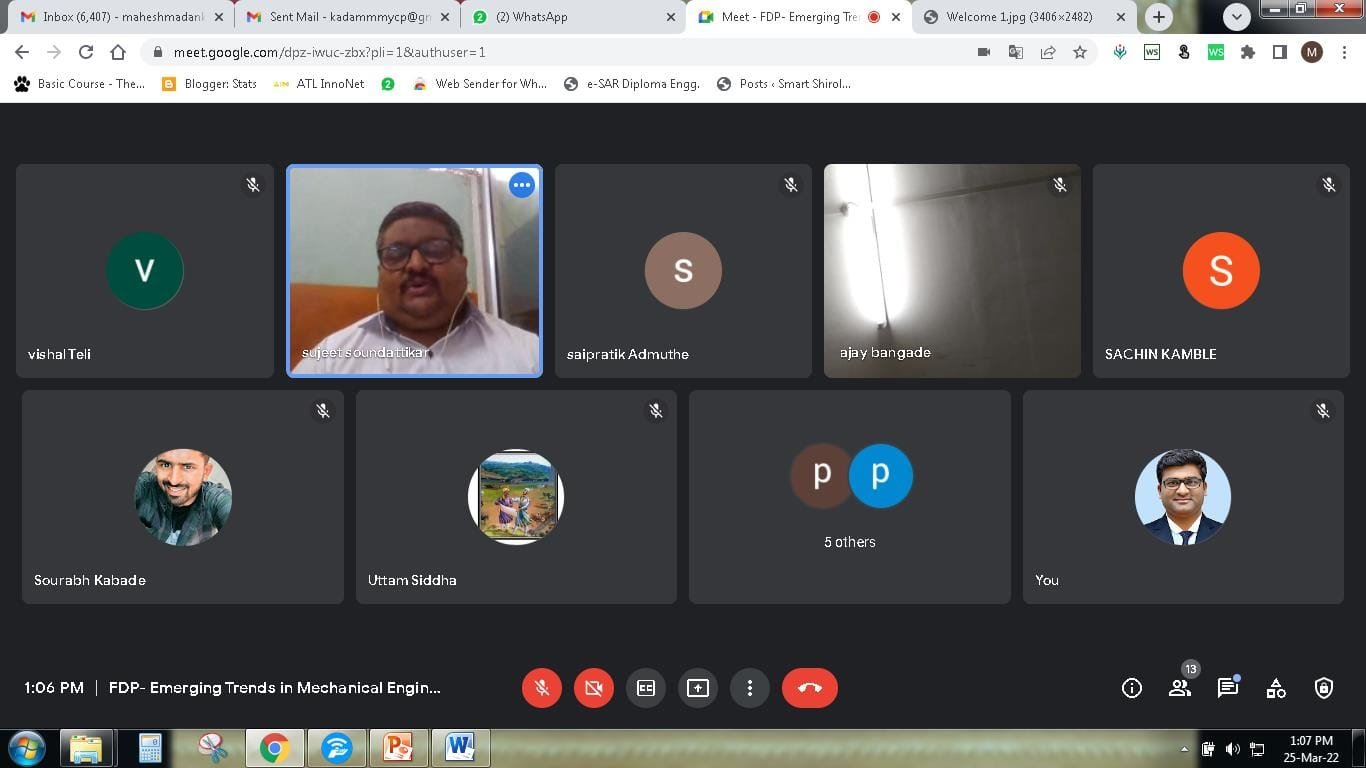Open meeting details info icon
The height and width of the screenshot is (768, 1366).
(x=1132, y=688)
